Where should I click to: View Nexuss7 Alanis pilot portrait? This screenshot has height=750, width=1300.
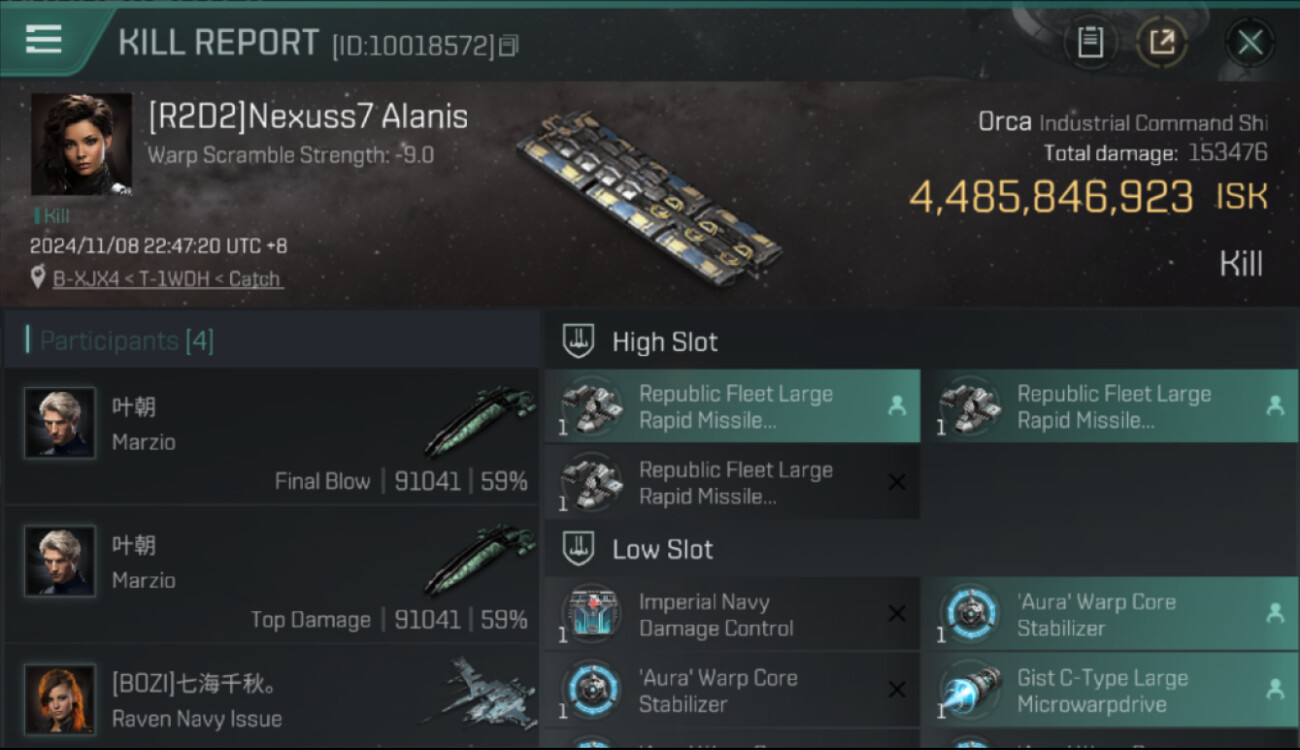(x=81, y=144)
